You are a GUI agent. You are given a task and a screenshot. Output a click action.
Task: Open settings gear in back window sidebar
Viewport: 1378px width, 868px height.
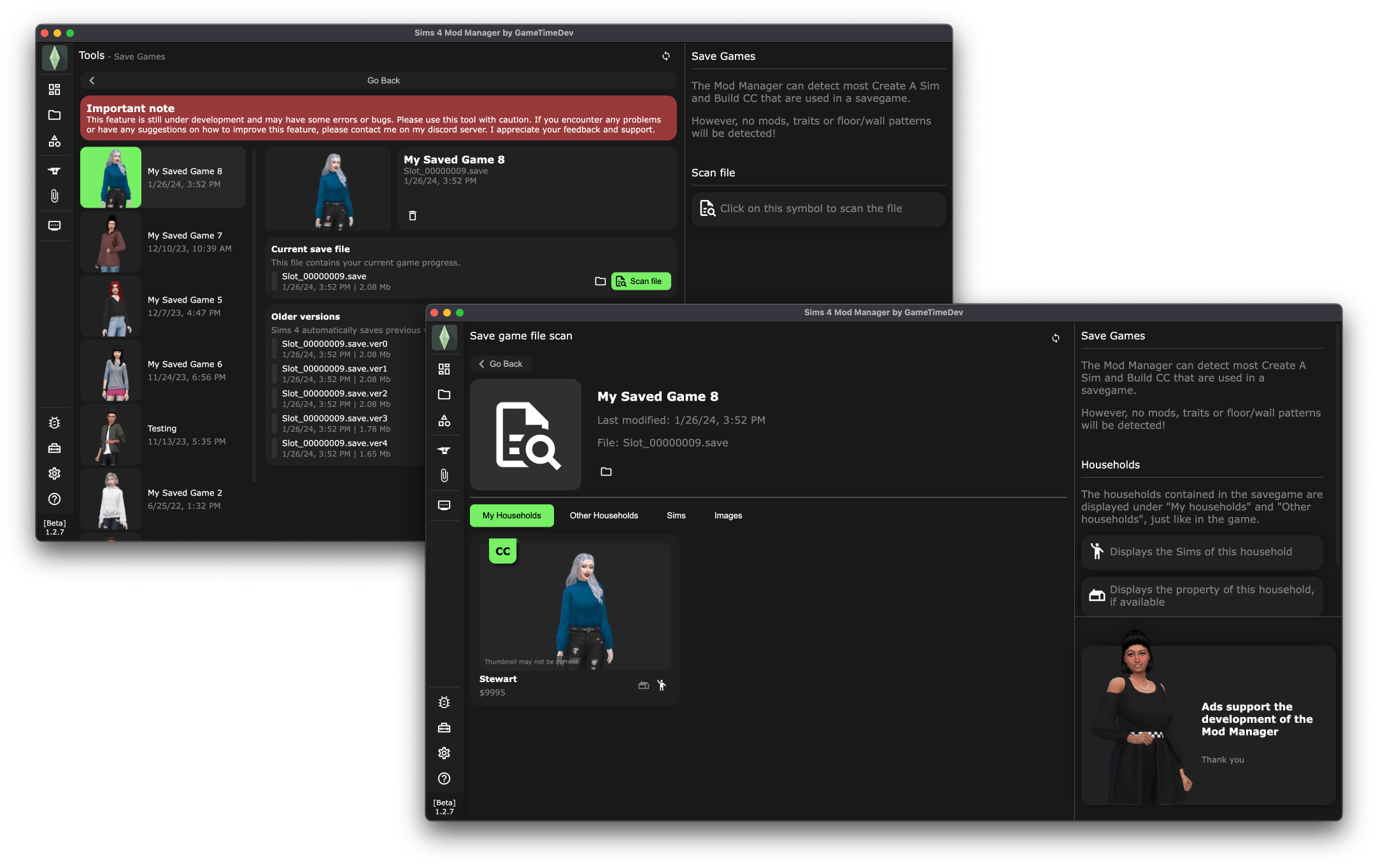pyautogui.click(x=55, y=474)
